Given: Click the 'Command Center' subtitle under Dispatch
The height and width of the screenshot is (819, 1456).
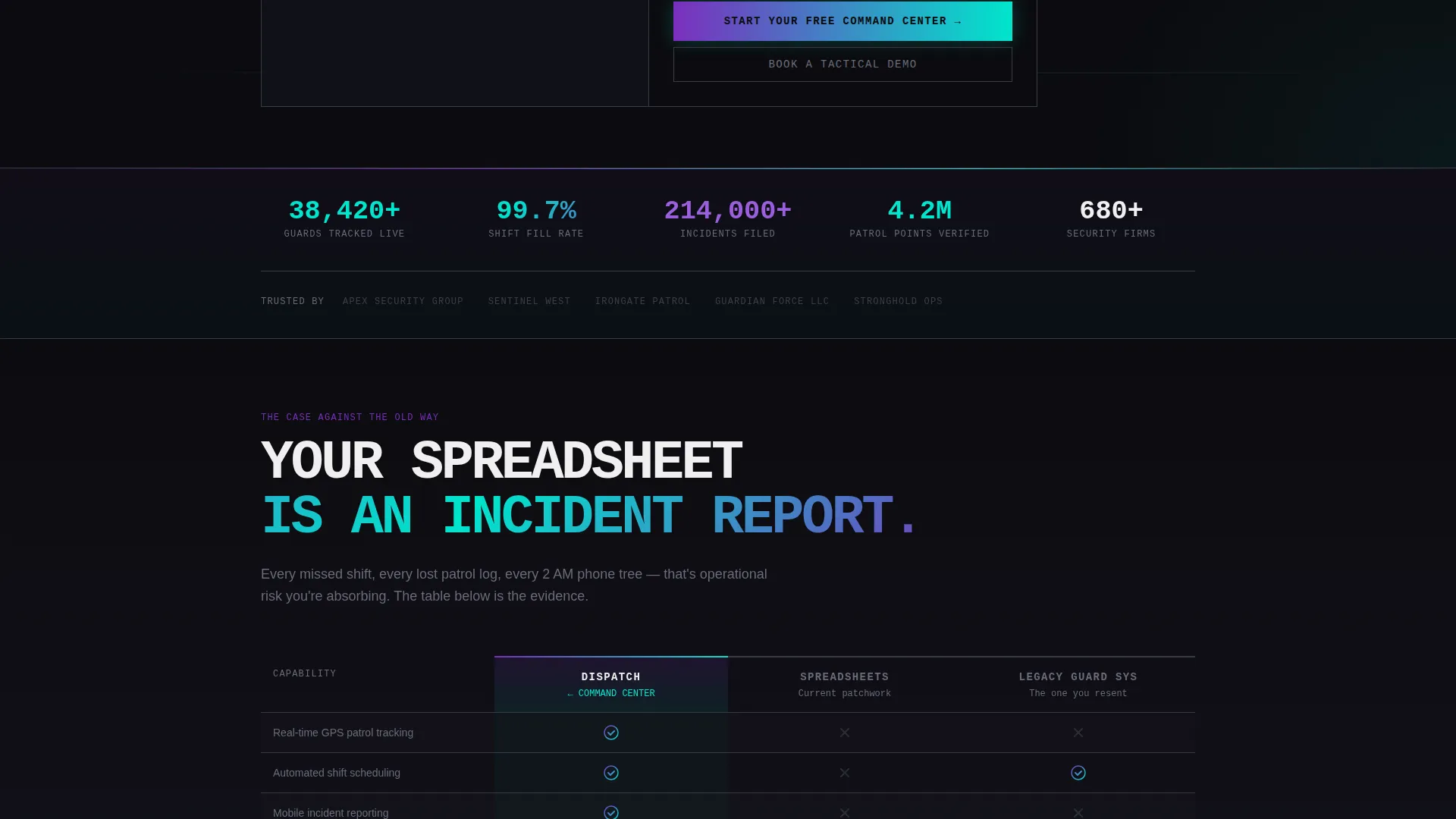Looking at the screenshot, I should pos(611,693).
